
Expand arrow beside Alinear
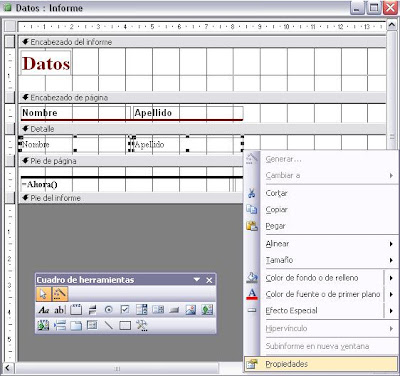(391, 244)
